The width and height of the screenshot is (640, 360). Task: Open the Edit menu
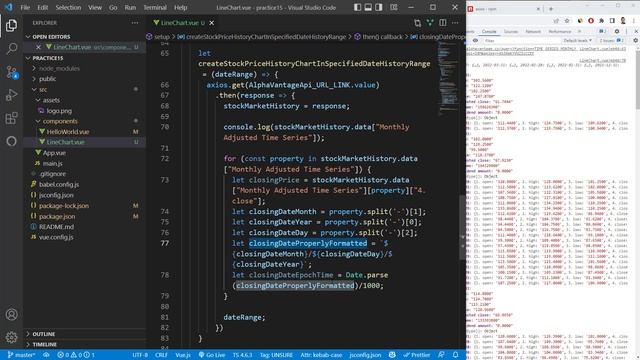click(x=42, y=7)
